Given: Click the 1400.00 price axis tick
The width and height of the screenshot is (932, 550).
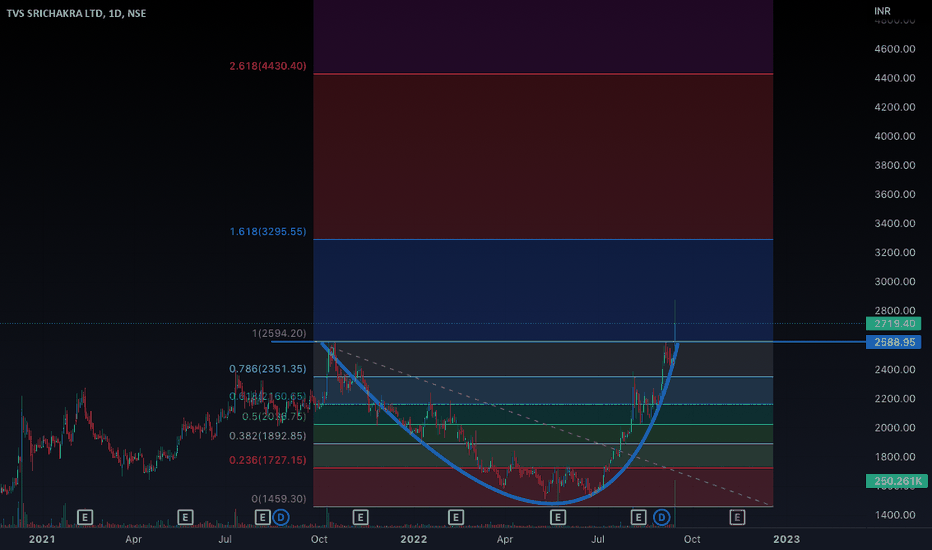Looking at the screenshot, I should (x=895, y=516).
